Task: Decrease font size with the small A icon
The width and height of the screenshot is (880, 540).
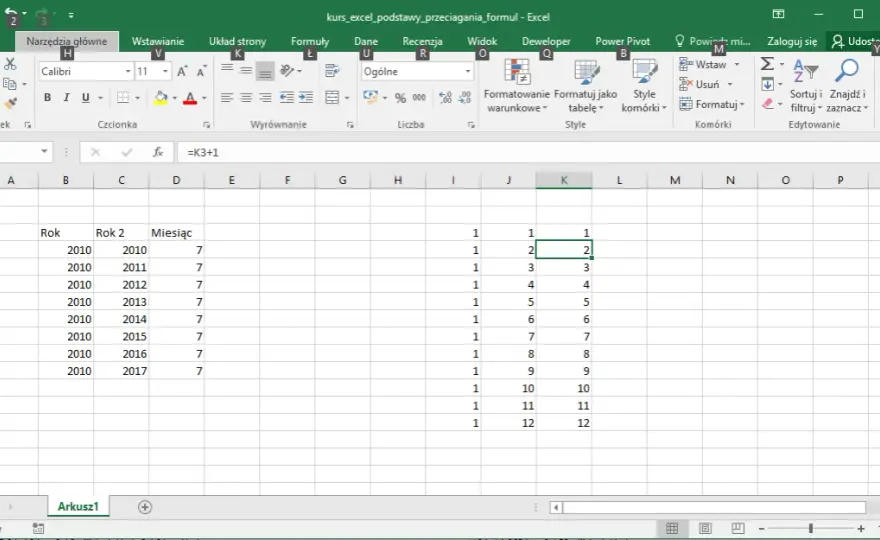Action: [201, 71]
